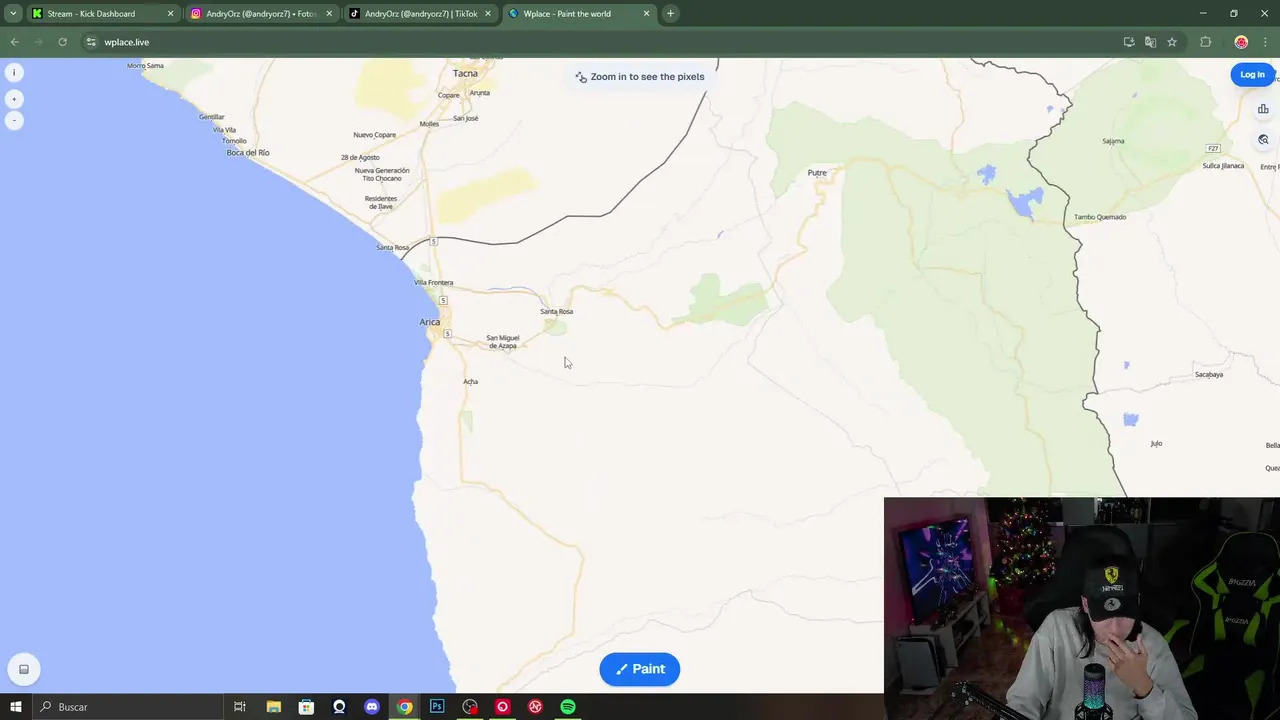Open Spotify from the taskbar
1280x720 pixels.
pyautogui.click(x=568, y=707)
